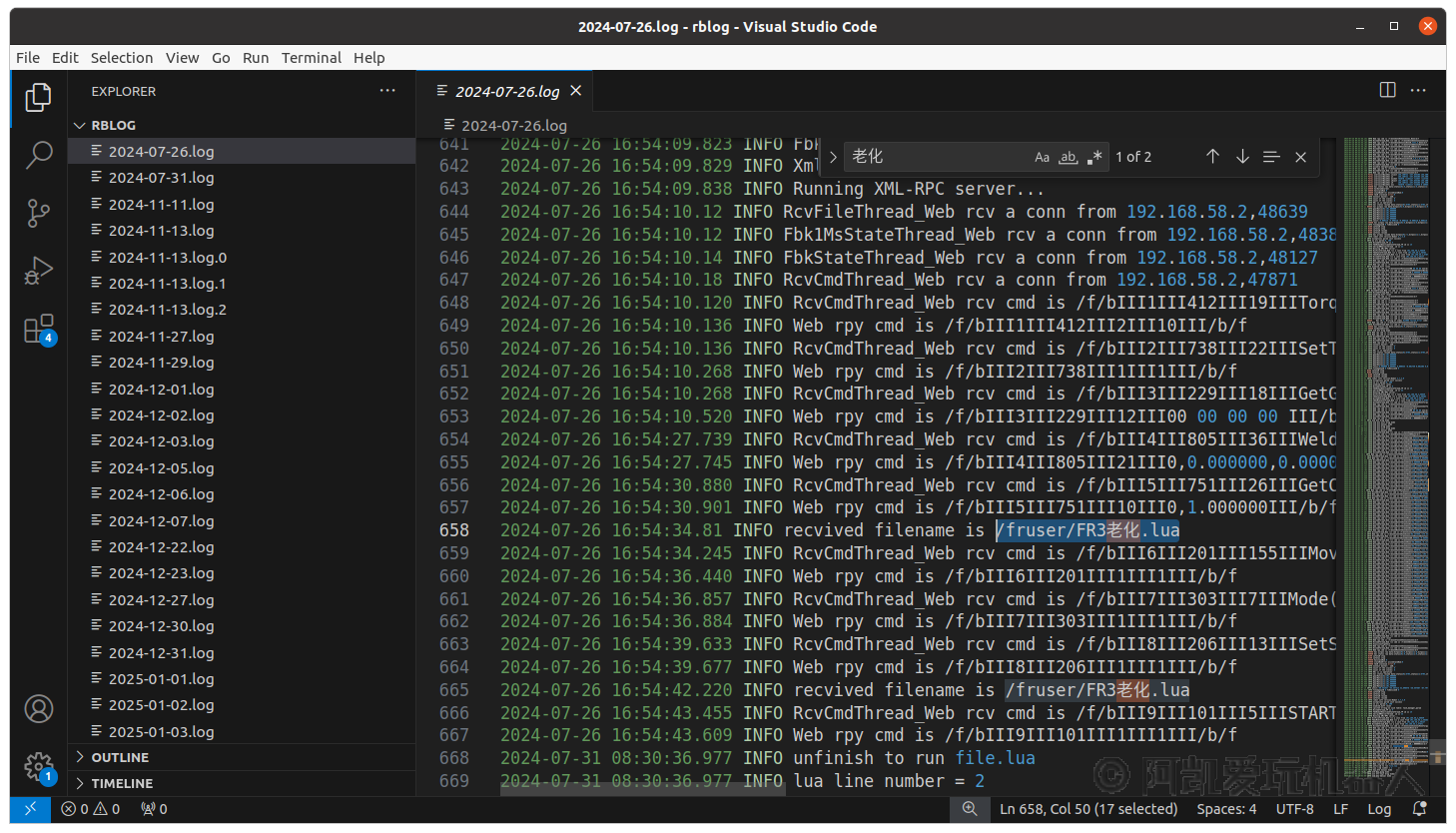The width and height of the screenshot is (1456, 833).
Task: Toggle Match Case in find widget
Action: pos(1042,157)
